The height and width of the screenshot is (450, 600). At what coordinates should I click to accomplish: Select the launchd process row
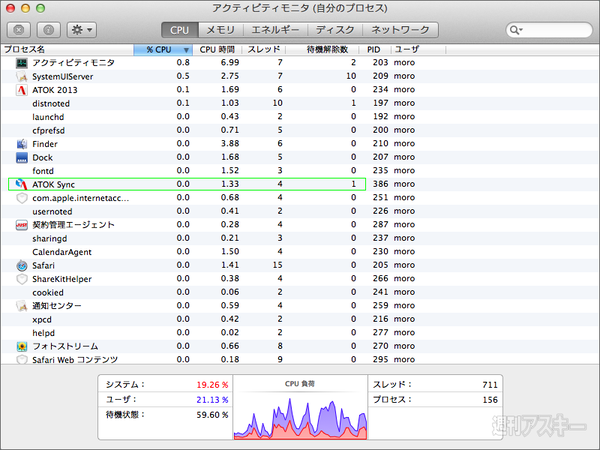coord(300,117)
